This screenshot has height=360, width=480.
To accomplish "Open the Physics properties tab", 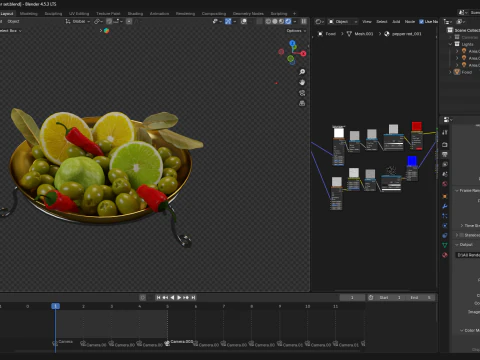I will [x=445, y=226].
